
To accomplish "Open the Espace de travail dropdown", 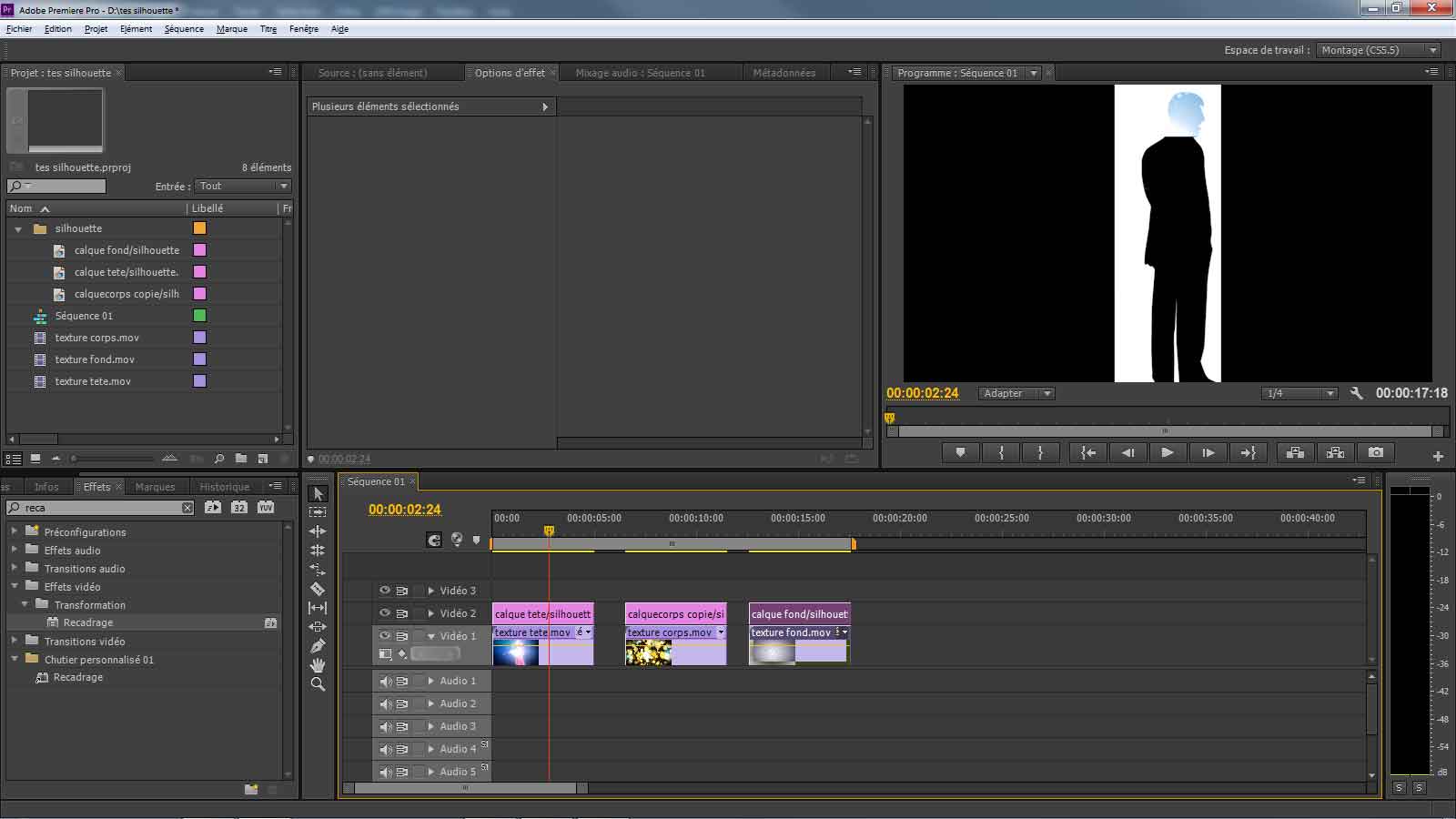I will 1378,50.
